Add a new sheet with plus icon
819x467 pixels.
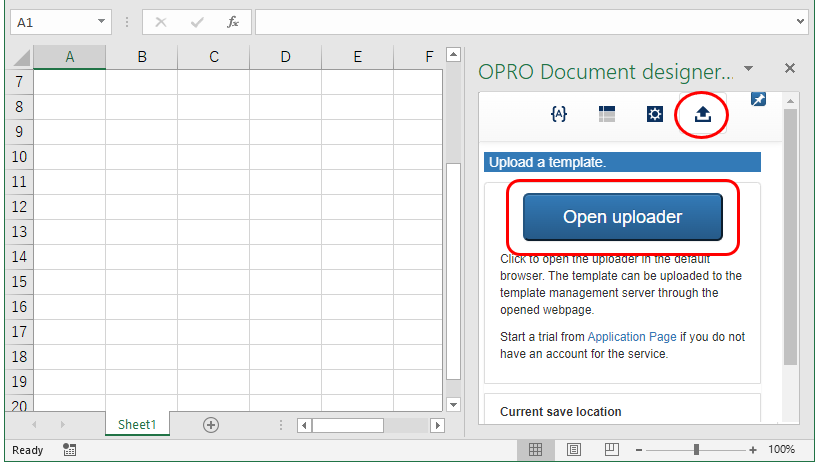click(211, 425)
